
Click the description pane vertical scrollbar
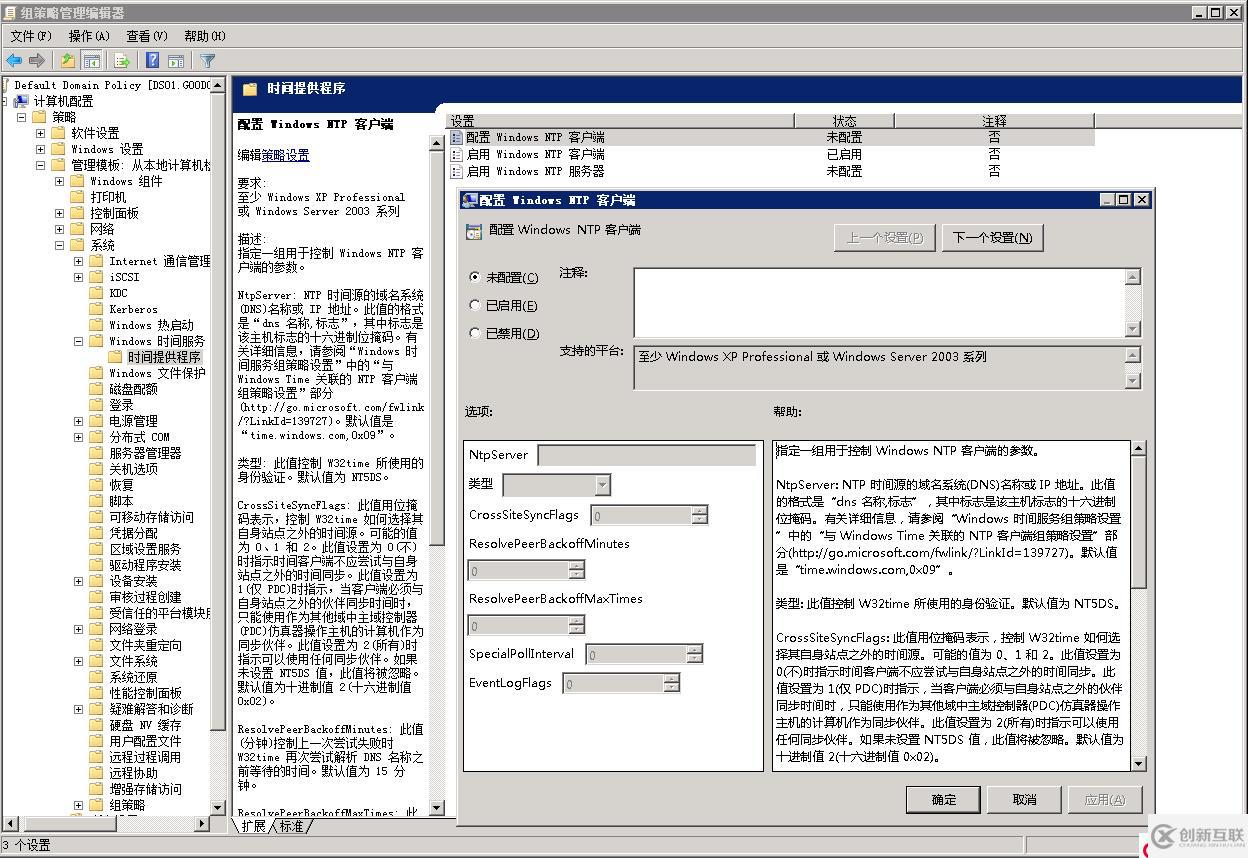(436, 476)
